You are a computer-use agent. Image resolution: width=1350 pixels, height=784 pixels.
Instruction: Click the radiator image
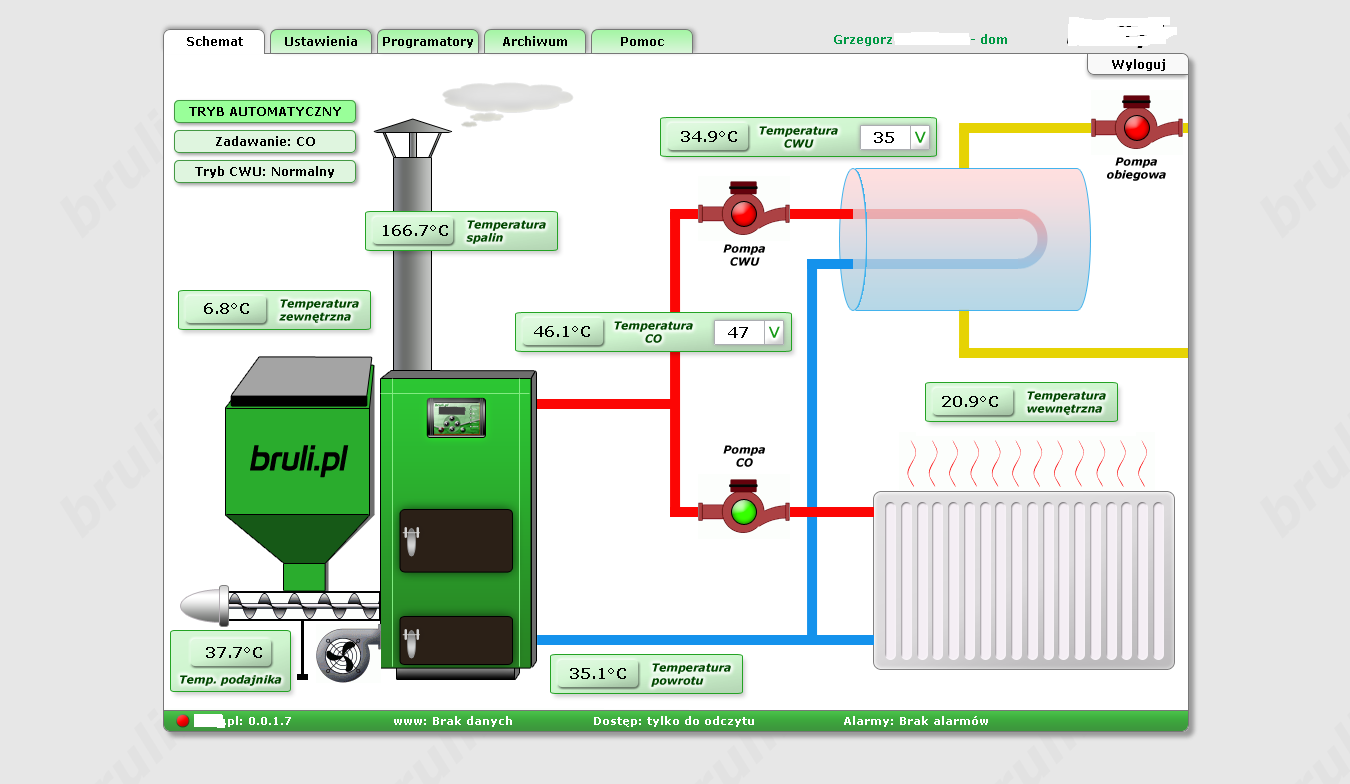1023,579
